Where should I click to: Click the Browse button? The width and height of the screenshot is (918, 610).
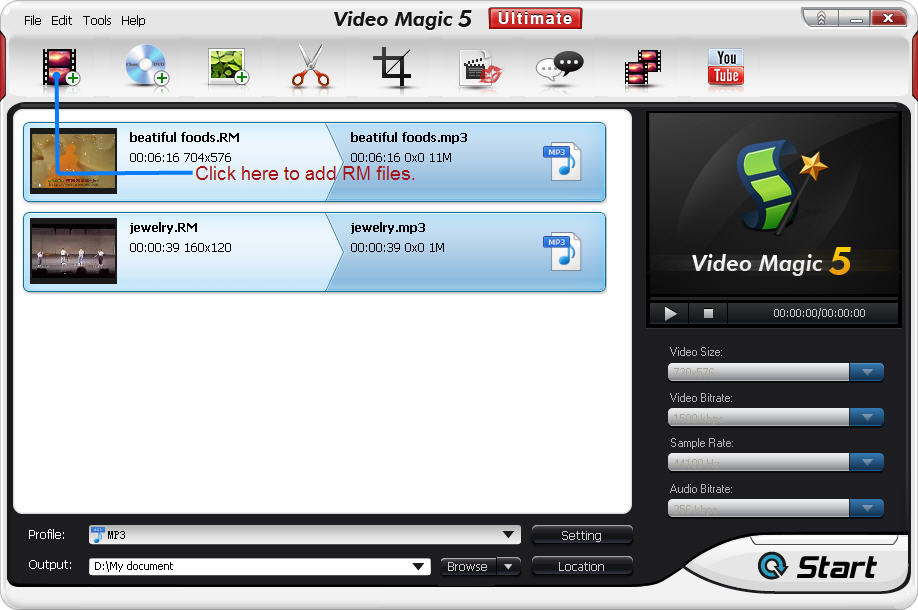click(468, 566)
